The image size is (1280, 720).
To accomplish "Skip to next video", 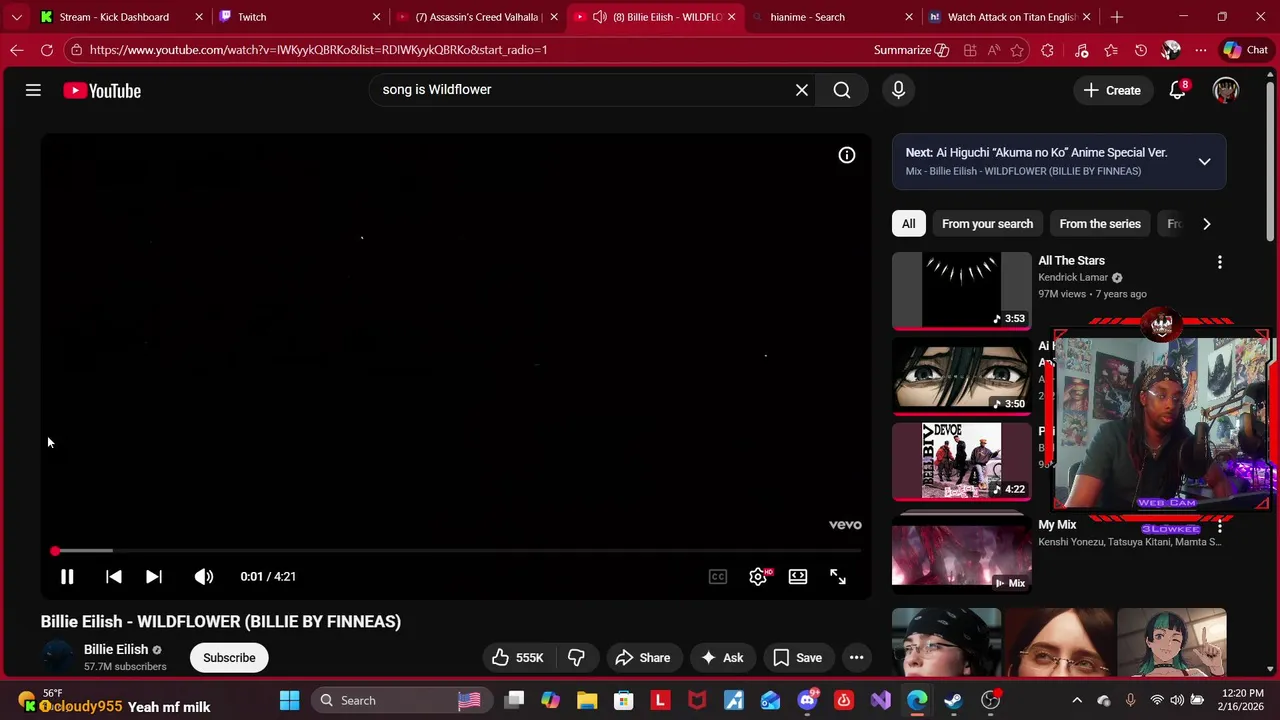I will point(153,577).
